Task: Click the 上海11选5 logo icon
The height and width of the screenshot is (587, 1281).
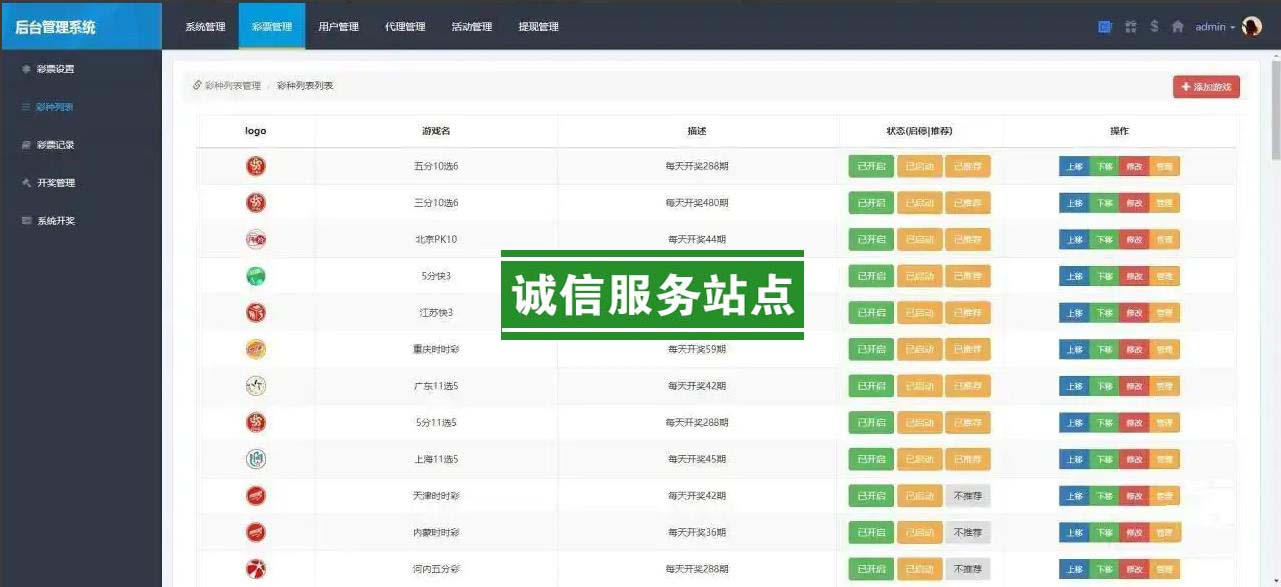Action: pyautogui.click(x=256, y=460)
